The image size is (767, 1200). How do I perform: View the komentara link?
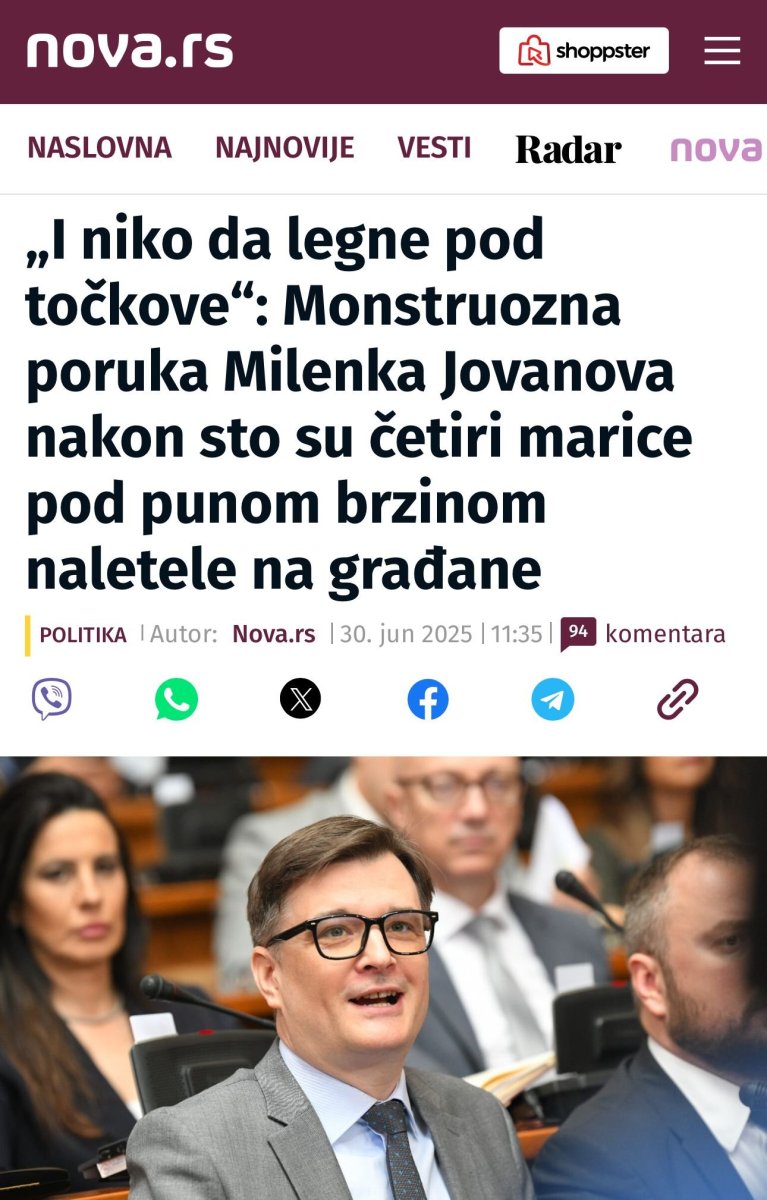[665, 634]
